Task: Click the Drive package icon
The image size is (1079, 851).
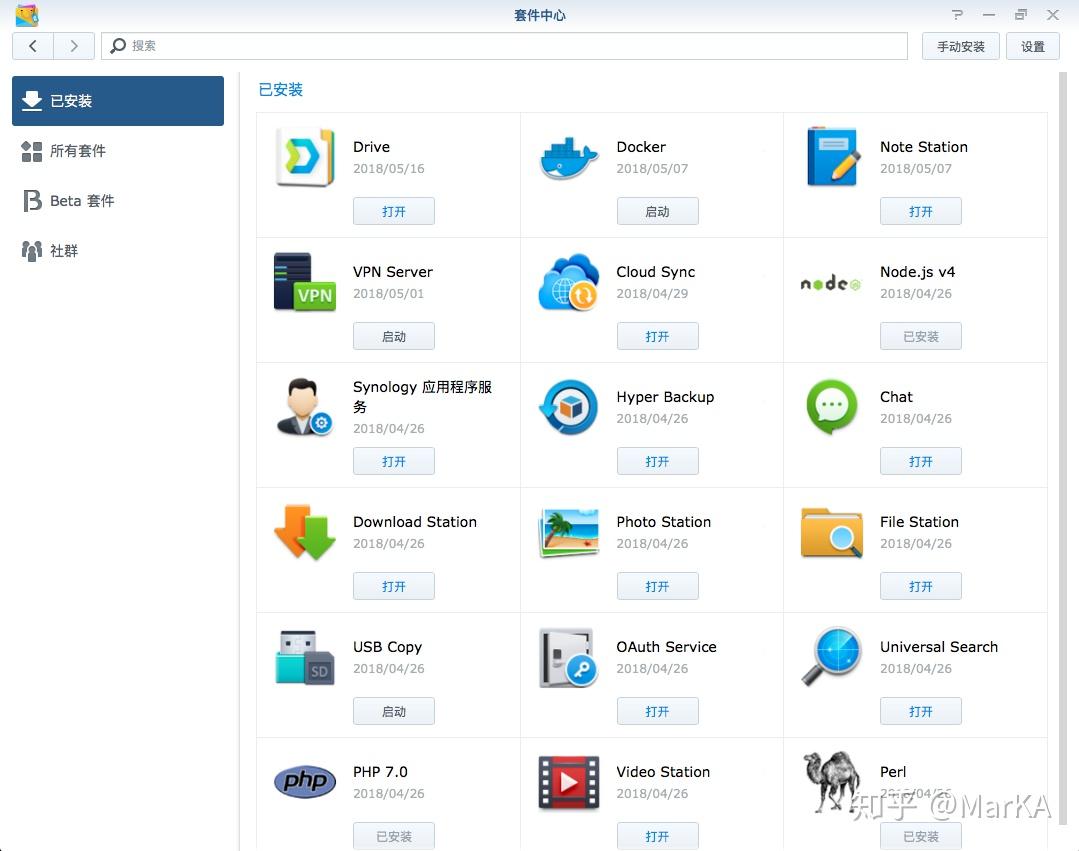Action: (x=305, y=157)
